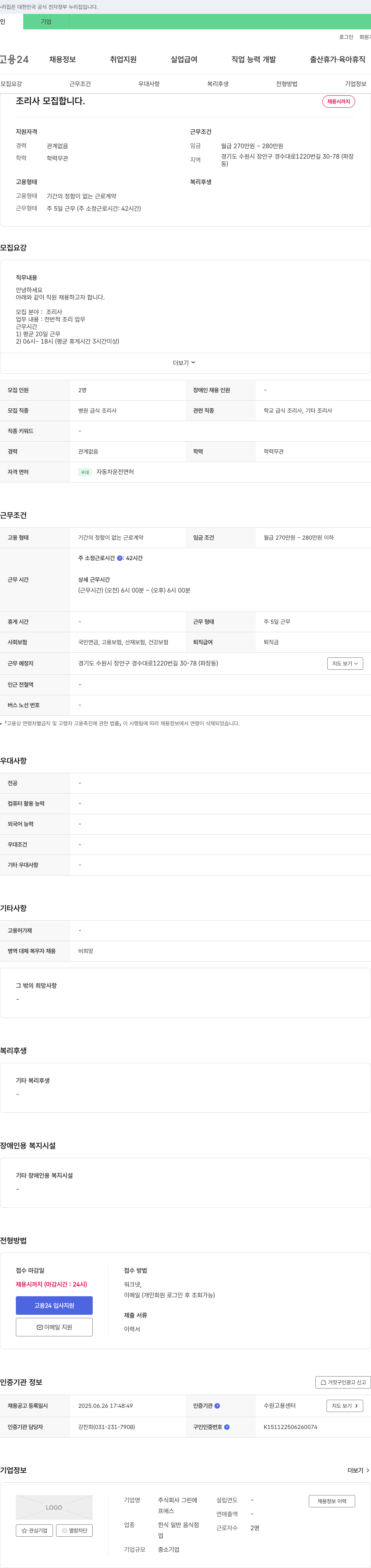Click the title 조리사 모집합니다.
Screen dimensions: 371x1568
pos(50,101)
